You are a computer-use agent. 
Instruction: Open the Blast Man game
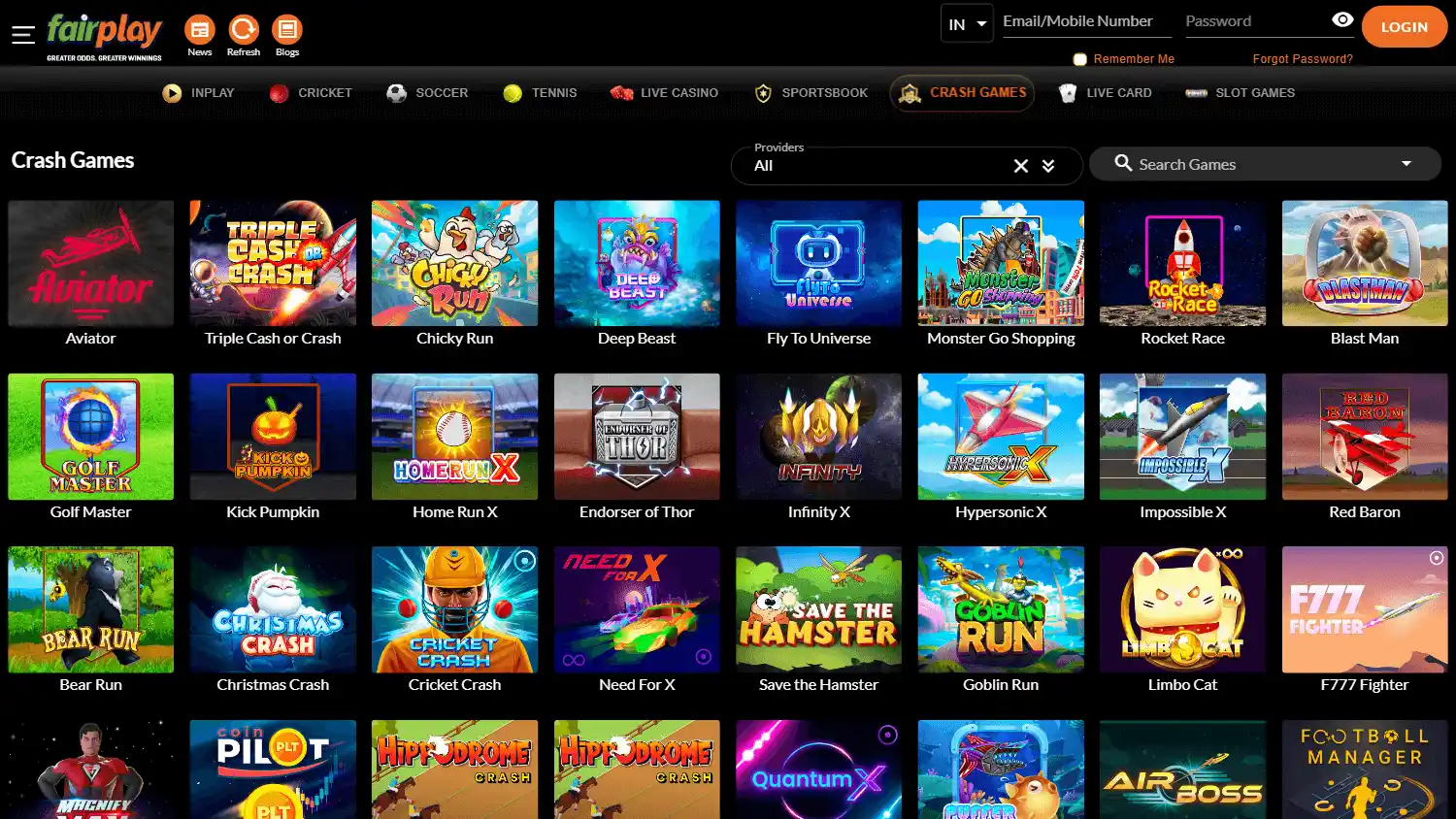(x=1365, y=263)
